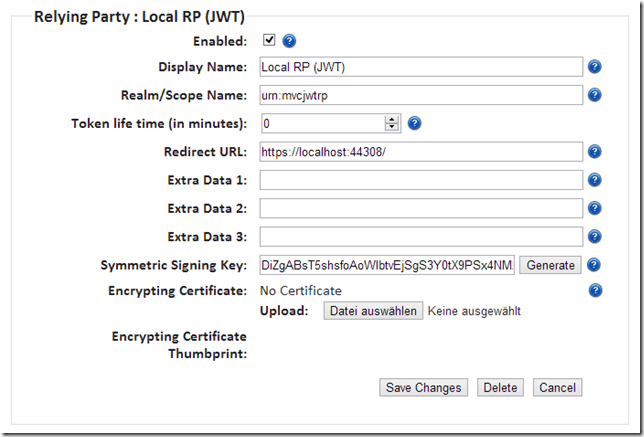Click Generate to create signing key
644x437 pixels.
550,265
